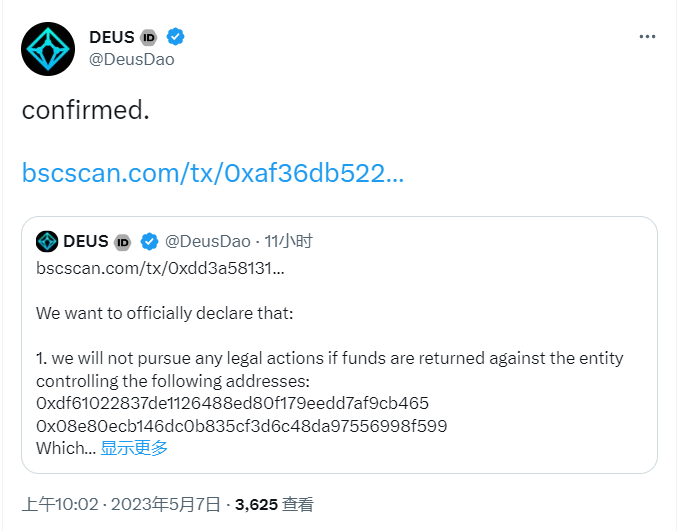This screenshot has height=531, width=682.
Task: Click the verified checkmark in the quoted tweet
Action: click(149, 242)
